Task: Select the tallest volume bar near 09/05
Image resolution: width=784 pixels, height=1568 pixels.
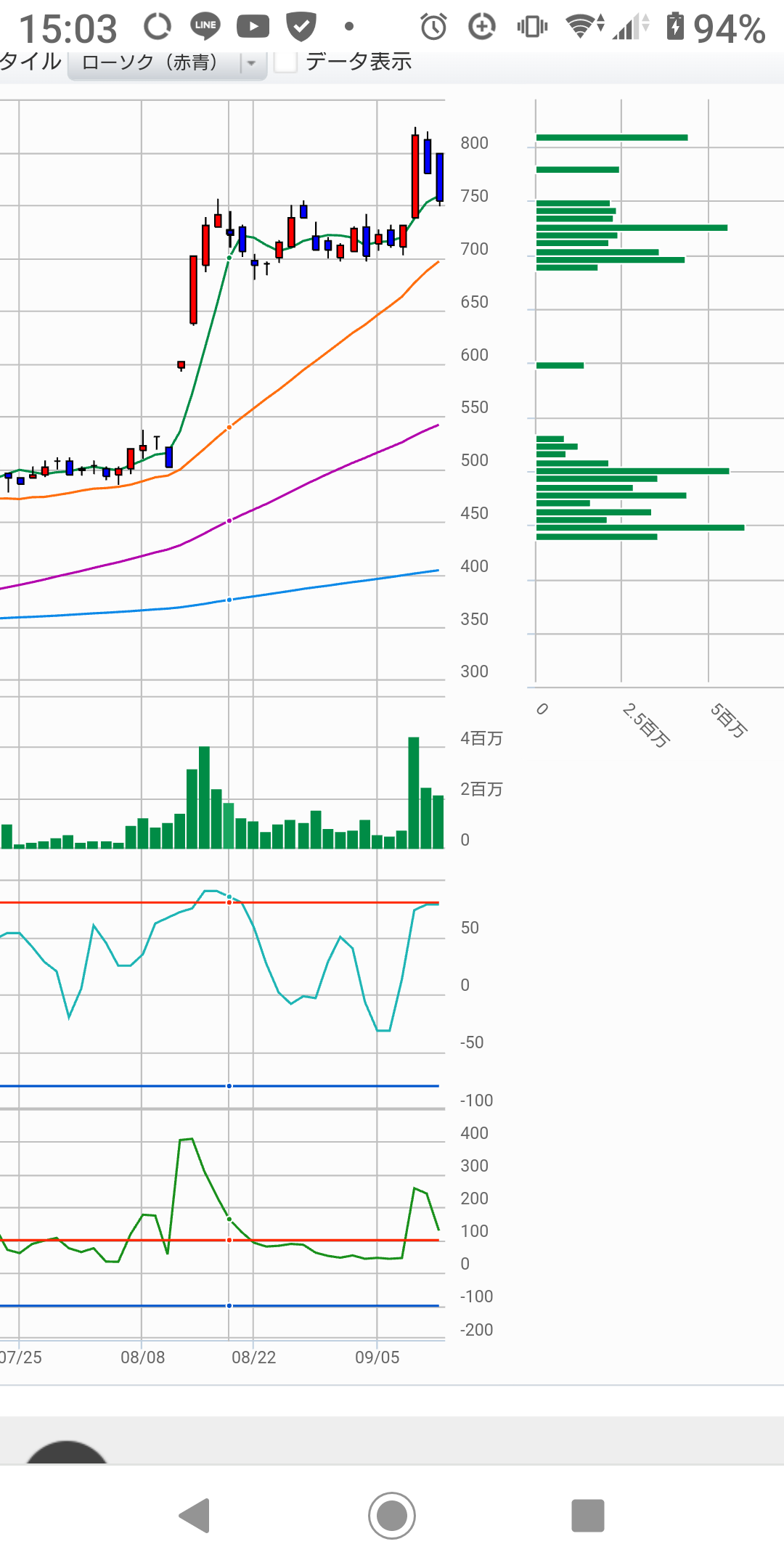Action: click(x=414, y=792)
